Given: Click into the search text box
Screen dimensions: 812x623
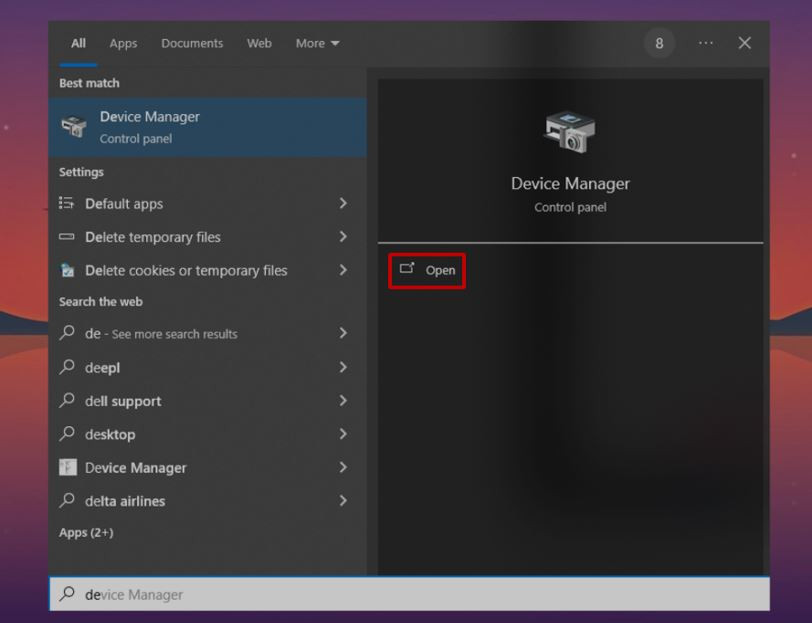Looking at the screenshot, I should (410, 595).
